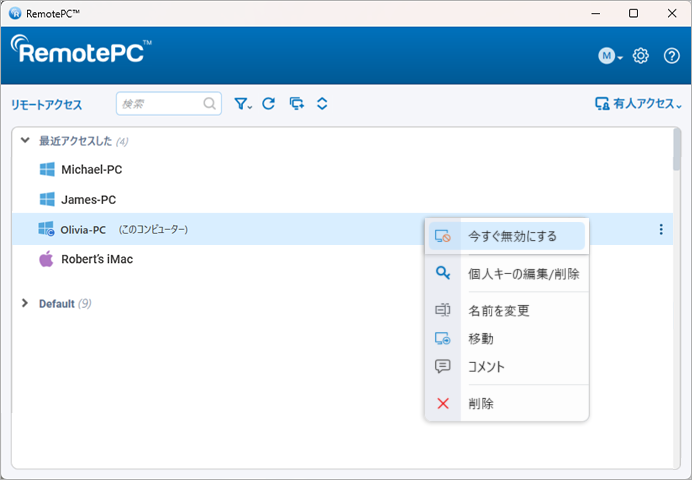Open the filter funnel dropdown
Image resolution: width=692 pixels, height=480 pixels.
tap(243, 104)
